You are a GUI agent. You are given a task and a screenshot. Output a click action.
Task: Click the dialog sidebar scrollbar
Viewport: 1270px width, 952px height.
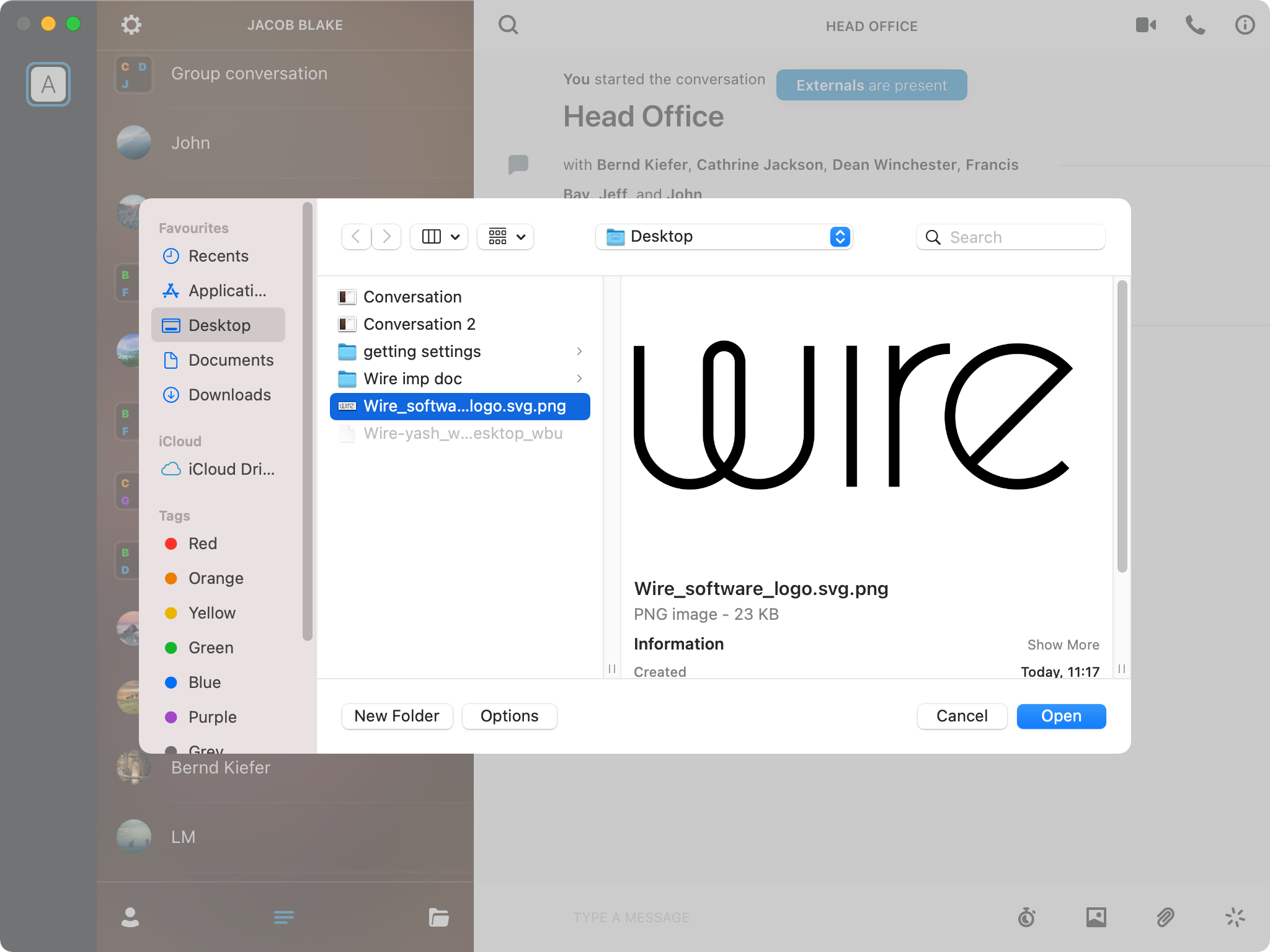(x=307, y=421)
